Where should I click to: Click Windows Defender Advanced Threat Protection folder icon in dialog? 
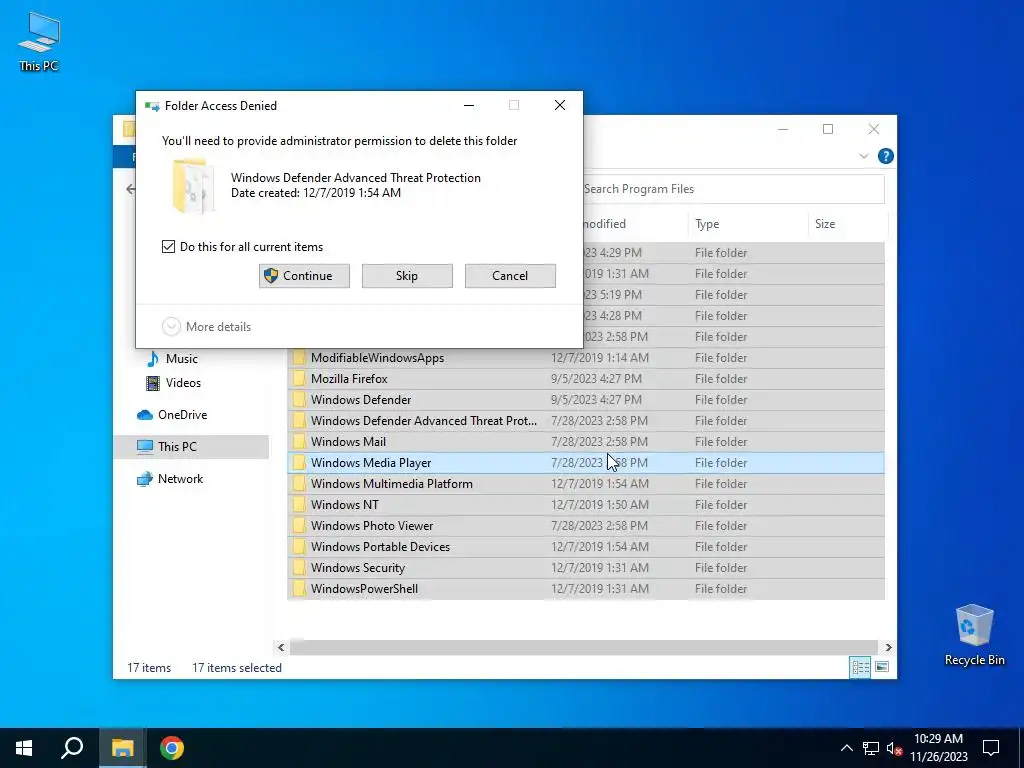193,186
